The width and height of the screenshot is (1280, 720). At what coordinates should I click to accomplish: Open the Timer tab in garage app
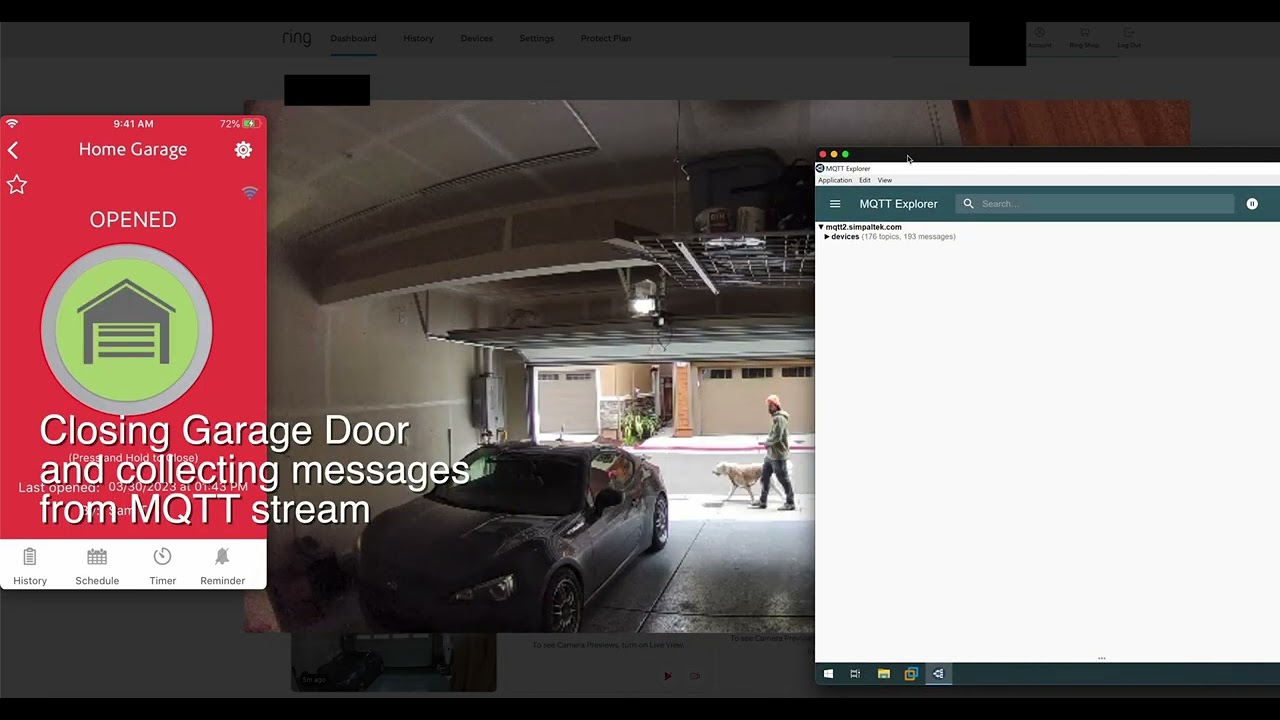162,567
